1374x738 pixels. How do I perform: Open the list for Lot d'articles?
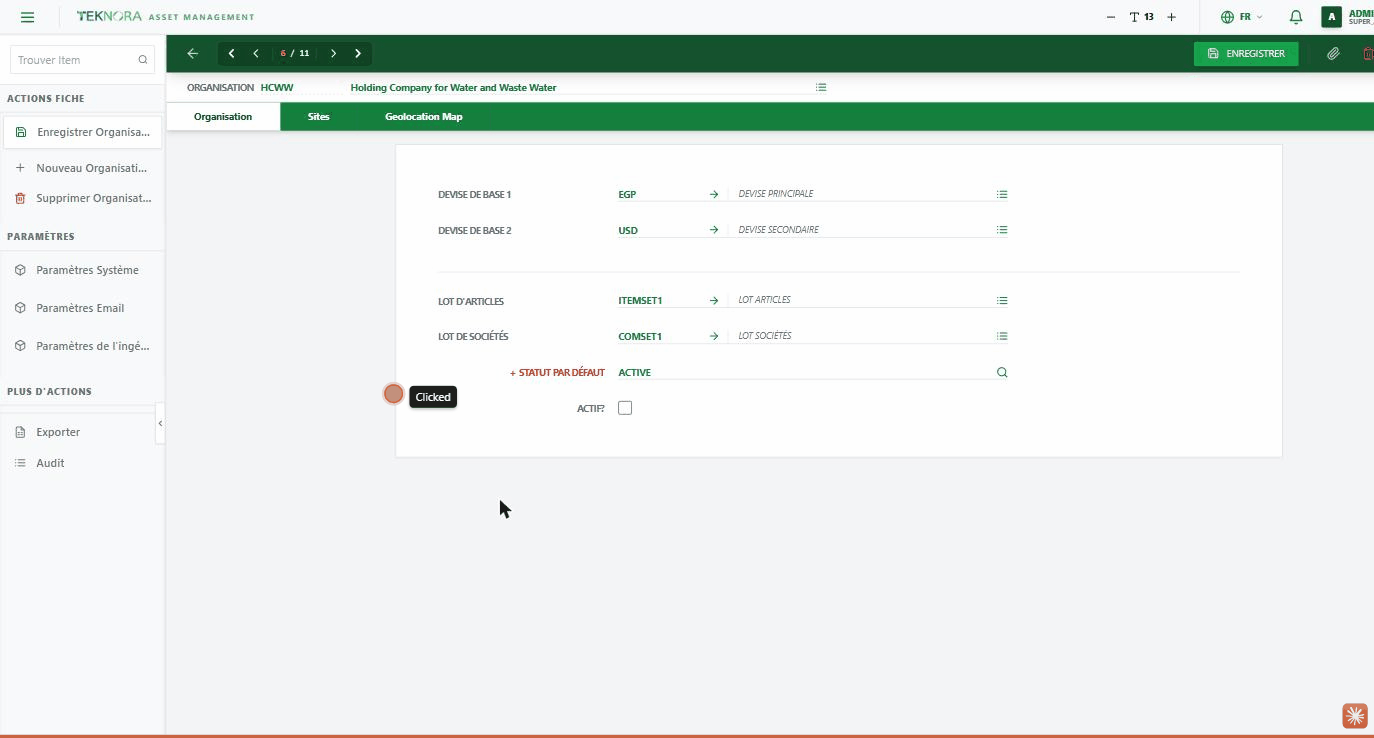tap(1002, 300)
